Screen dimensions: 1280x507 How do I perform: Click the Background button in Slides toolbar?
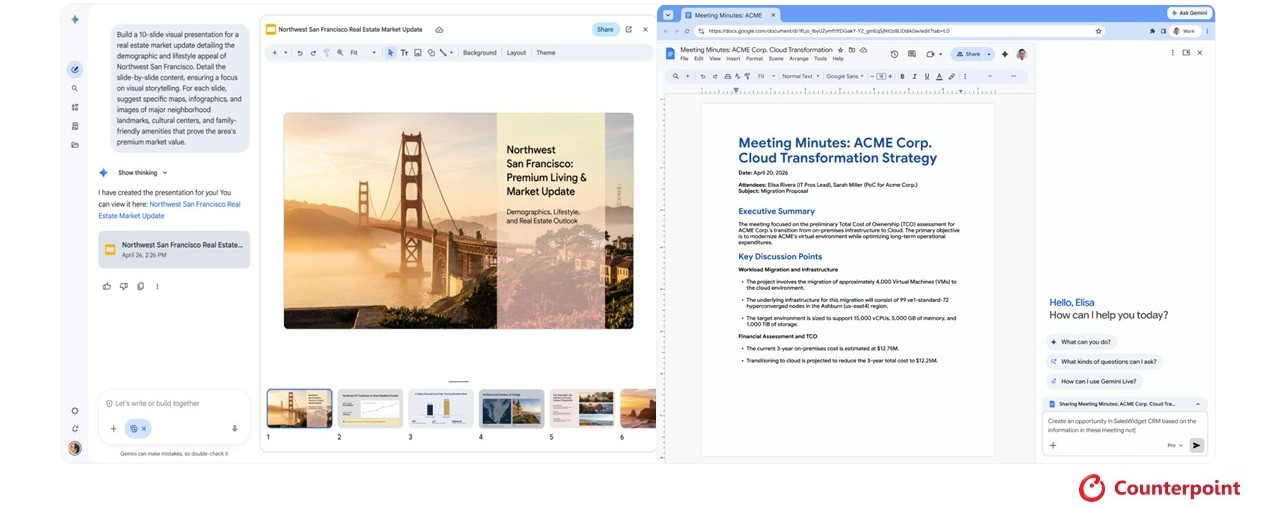[x=480, y=53]
